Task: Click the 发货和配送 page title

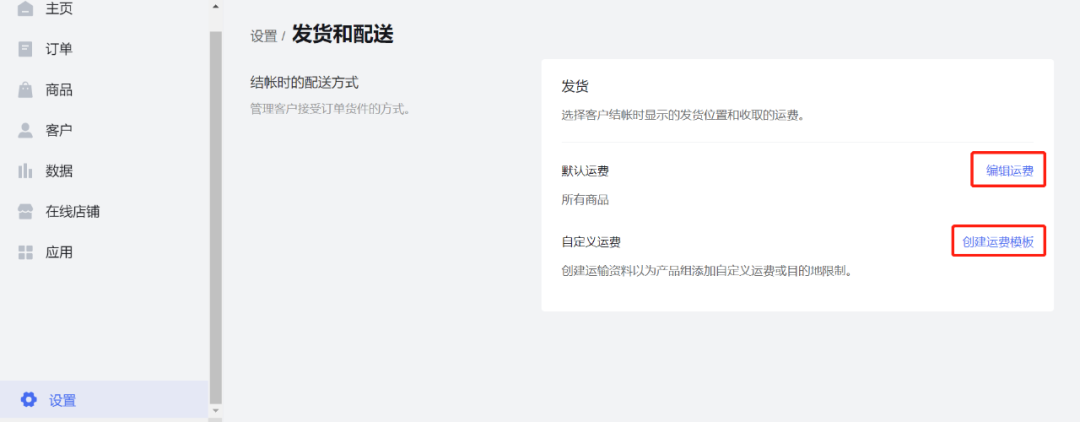Action: [x=342, y=33]
